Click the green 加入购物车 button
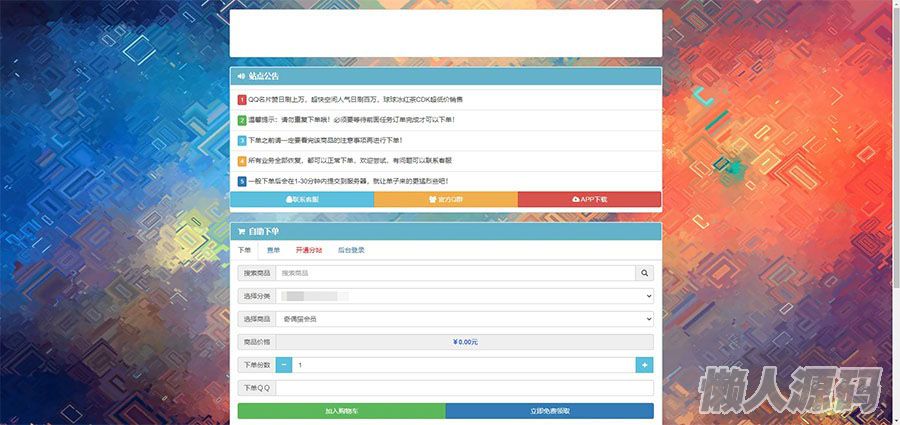Viewport: 900px width, 425px height. (x=342, y=411)
